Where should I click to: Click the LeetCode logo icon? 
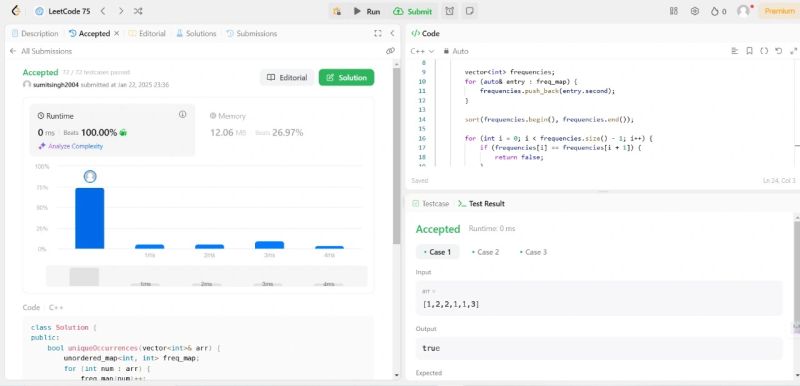(x=16, y=11)
